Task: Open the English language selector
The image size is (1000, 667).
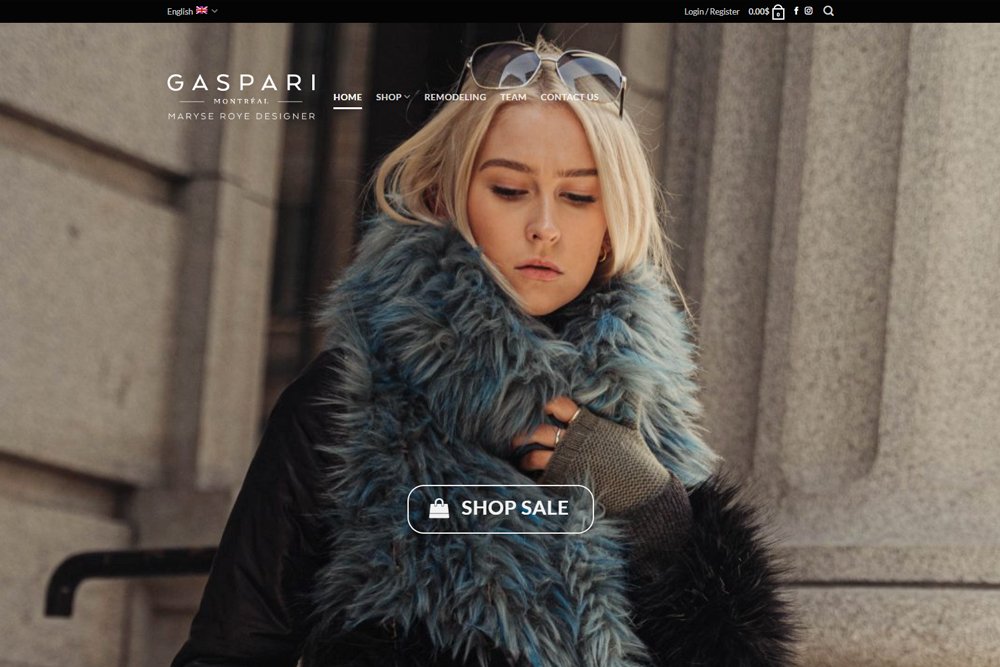Action: click(x=180, y=12)
